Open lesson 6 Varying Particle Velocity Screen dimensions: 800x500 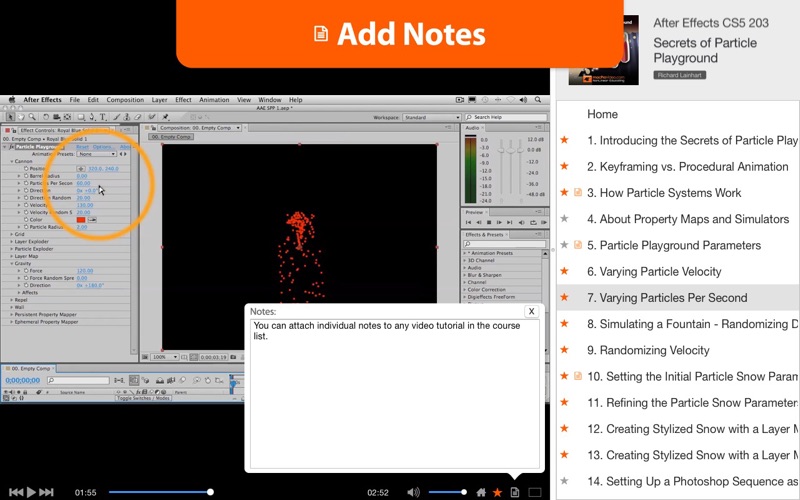[654, 271]
